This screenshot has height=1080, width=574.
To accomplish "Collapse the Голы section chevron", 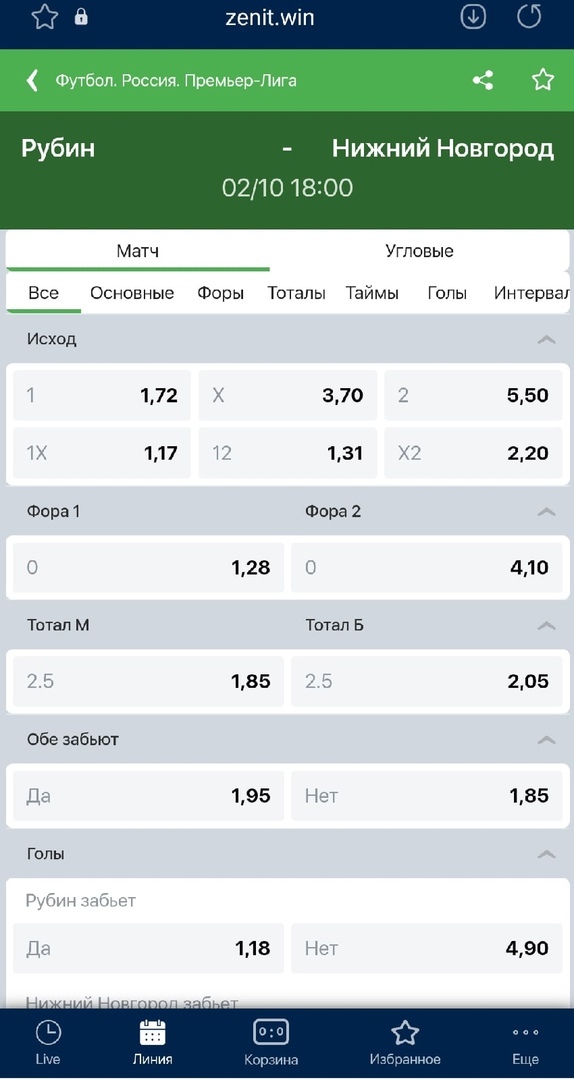I will [546, 854].
